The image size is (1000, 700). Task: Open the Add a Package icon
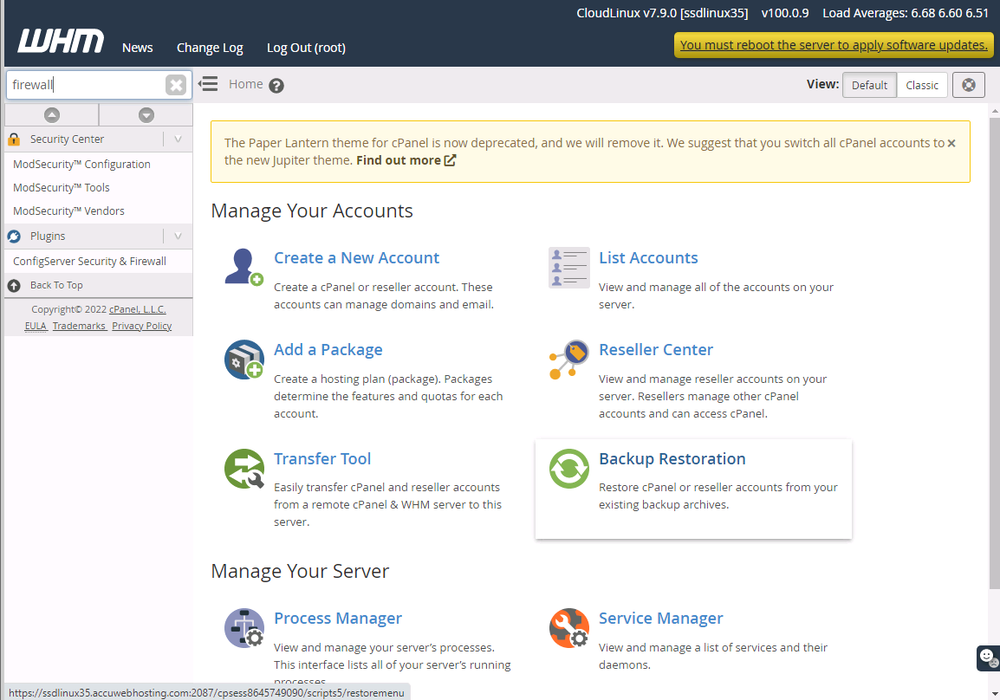[x=244, y=360]
